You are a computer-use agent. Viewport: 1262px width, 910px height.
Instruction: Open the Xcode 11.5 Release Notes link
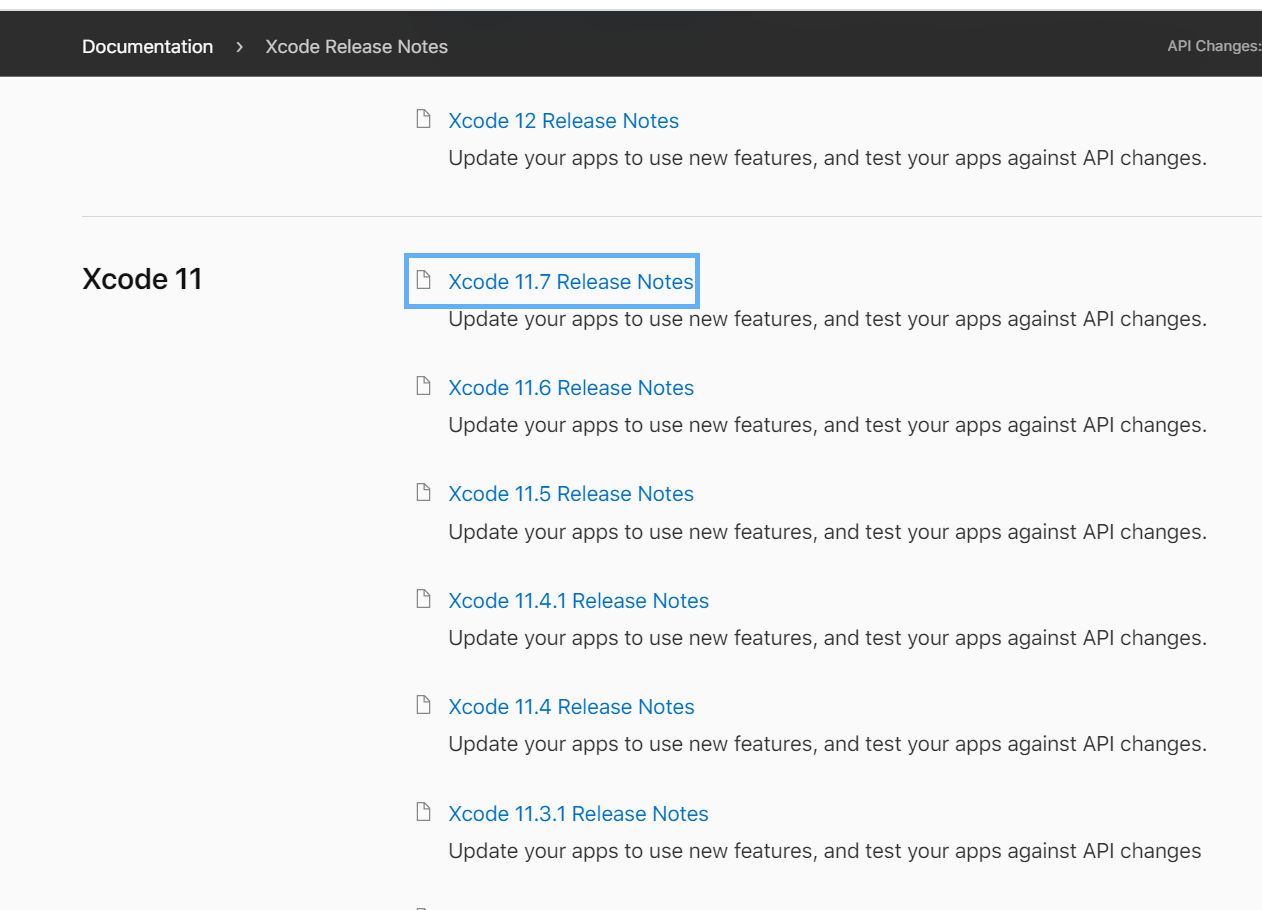[570, 494]
